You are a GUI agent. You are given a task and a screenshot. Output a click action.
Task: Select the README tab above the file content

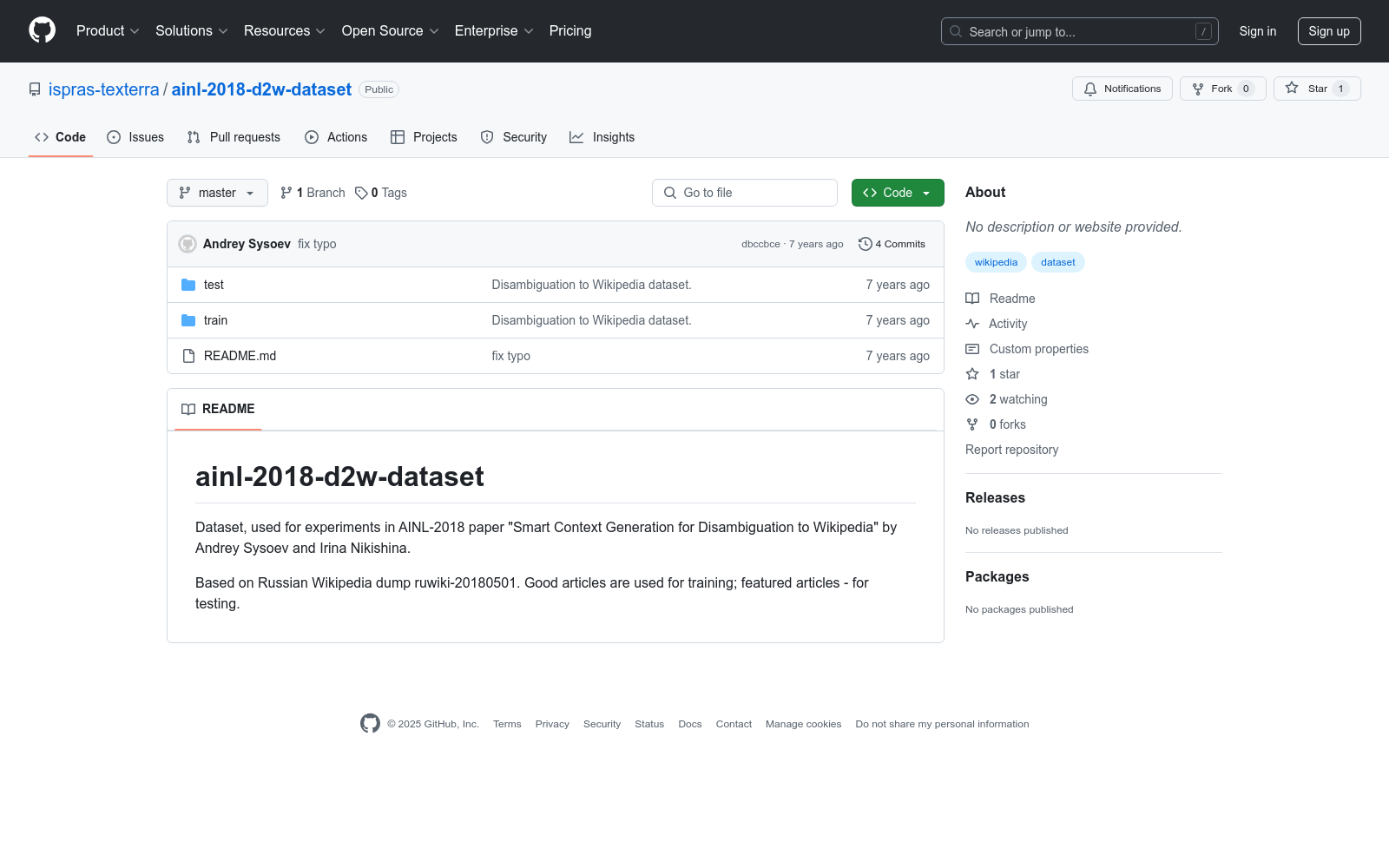coord(218,409)
